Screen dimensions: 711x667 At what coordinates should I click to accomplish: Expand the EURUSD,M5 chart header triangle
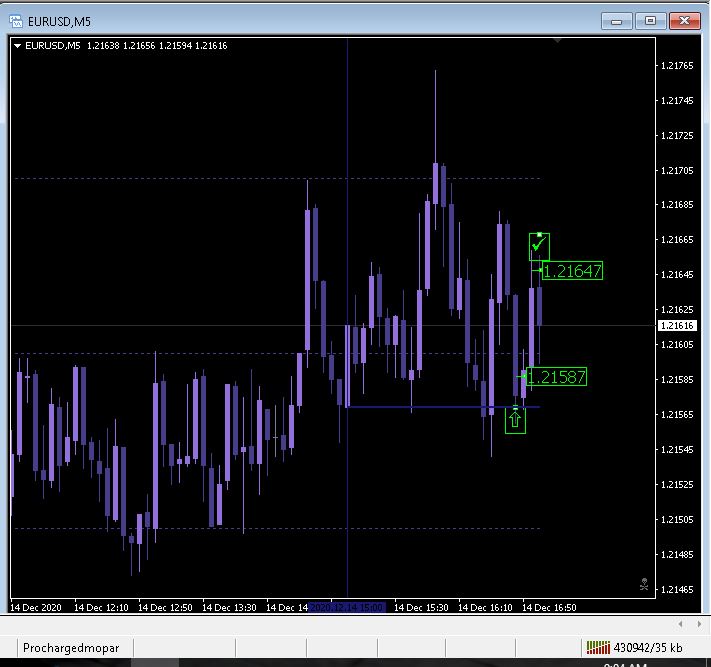tap(18, 46)
